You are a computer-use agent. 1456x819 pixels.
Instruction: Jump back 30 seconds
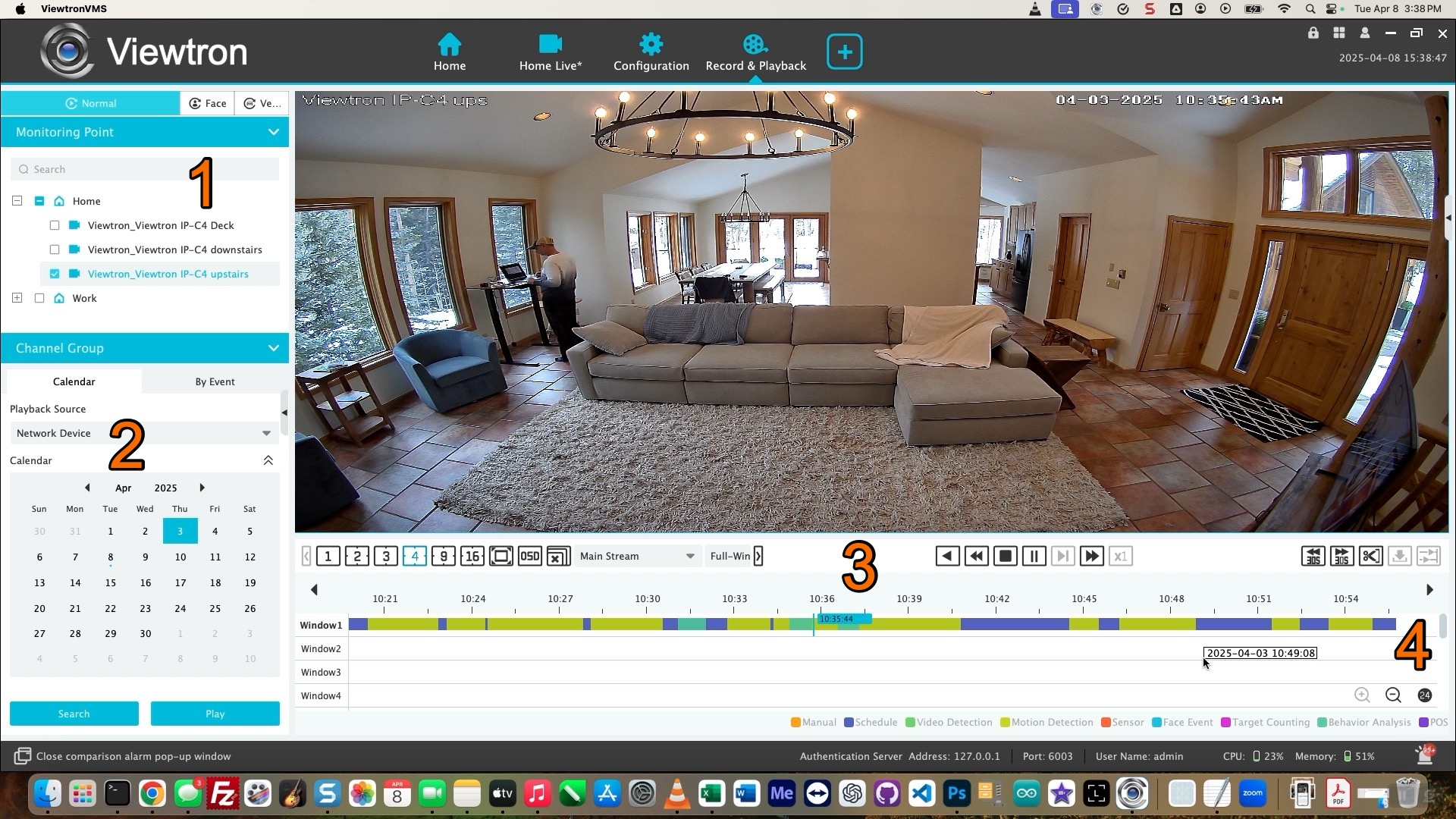tap(1313, 556)
